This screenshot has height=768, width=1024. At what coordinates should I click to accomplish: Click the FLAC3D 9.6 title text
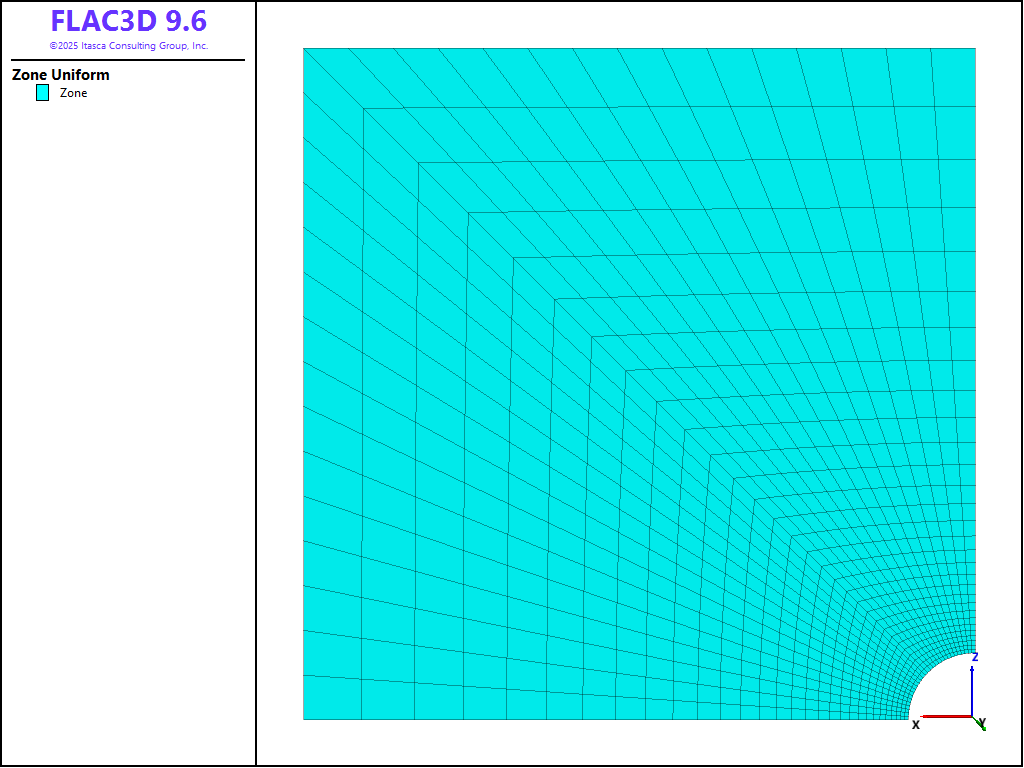(x=128, y=21)
